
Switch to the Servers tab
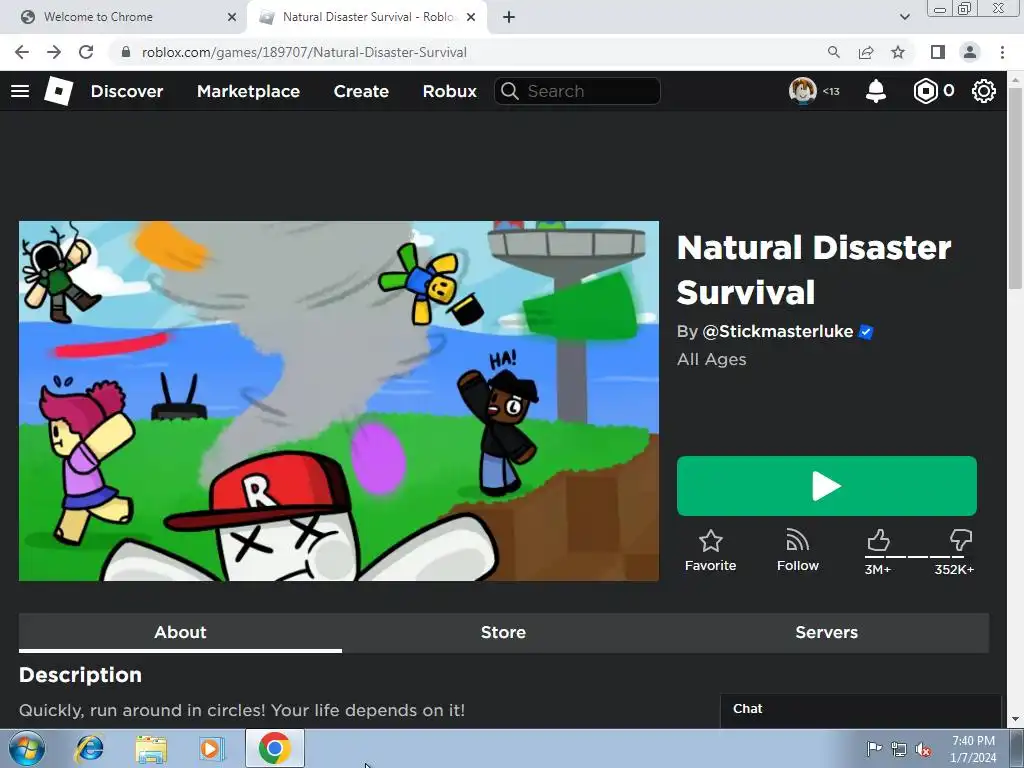pyautogui.click(x=827, y=632)
